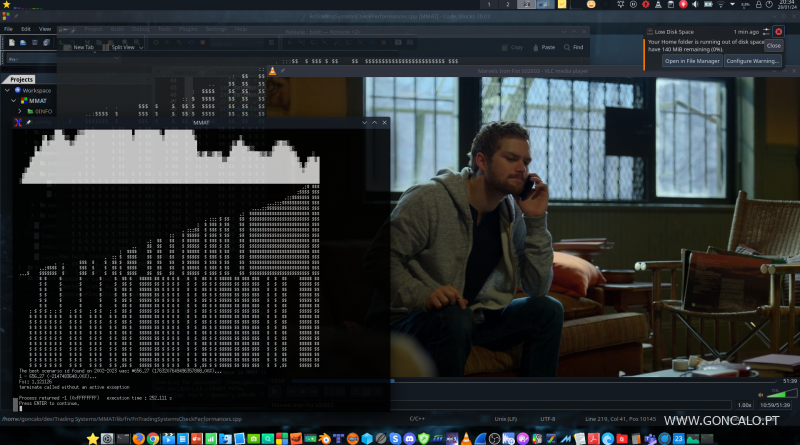The width and height of the screenshot is (800, 445).
Task: Adjust the VLC volume slider
Action: point(781,393)
